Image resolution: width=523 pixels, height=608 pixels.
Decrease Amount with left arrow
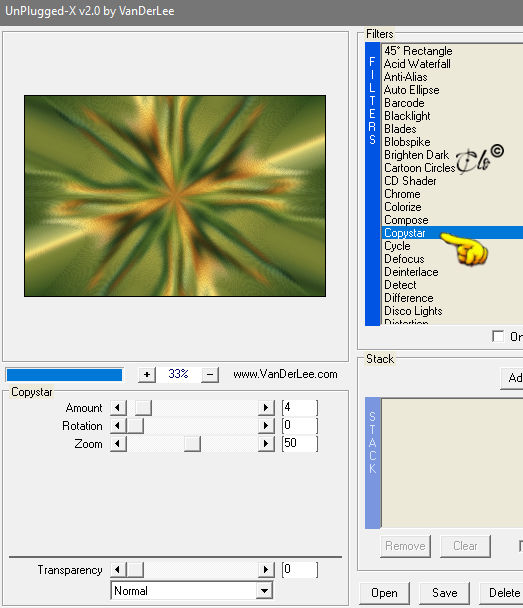tap(118, 408)
